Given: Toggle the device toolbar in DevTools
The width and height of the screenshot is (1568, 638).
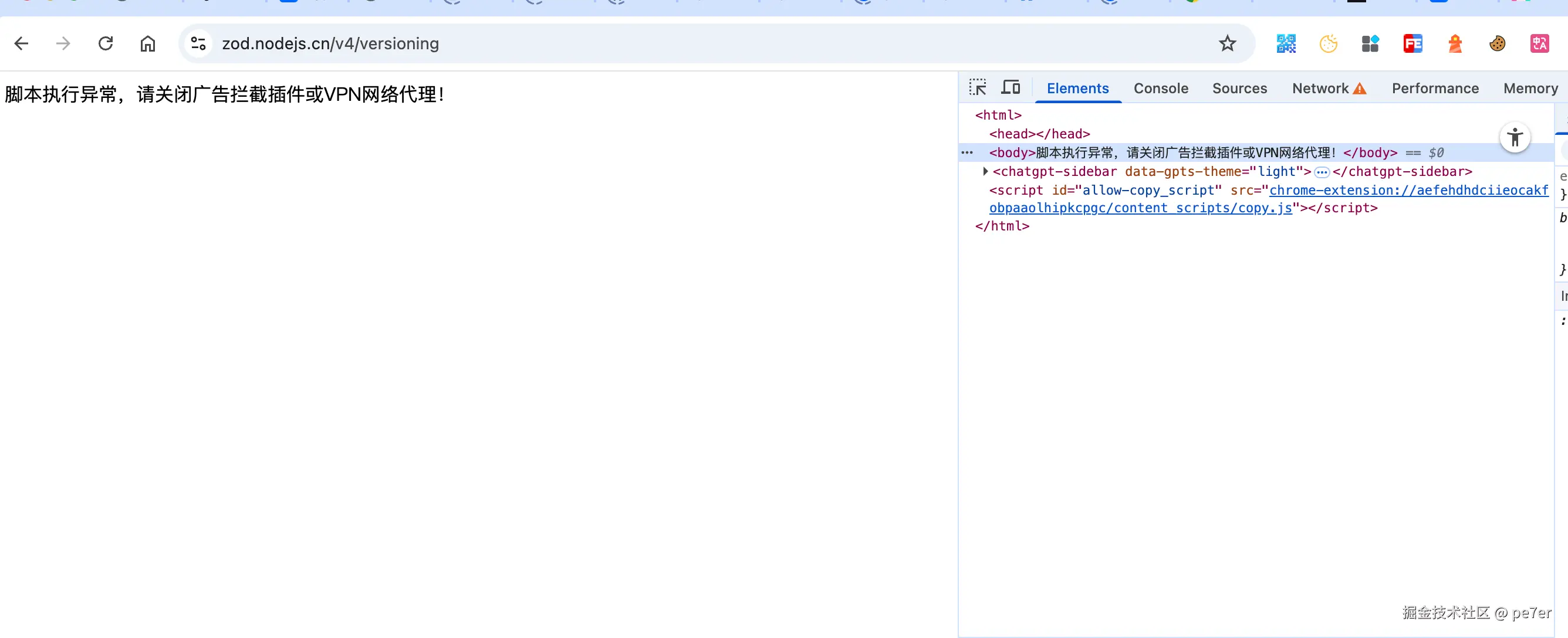Looking at the screenshot, I should (x=1011, y=87).
